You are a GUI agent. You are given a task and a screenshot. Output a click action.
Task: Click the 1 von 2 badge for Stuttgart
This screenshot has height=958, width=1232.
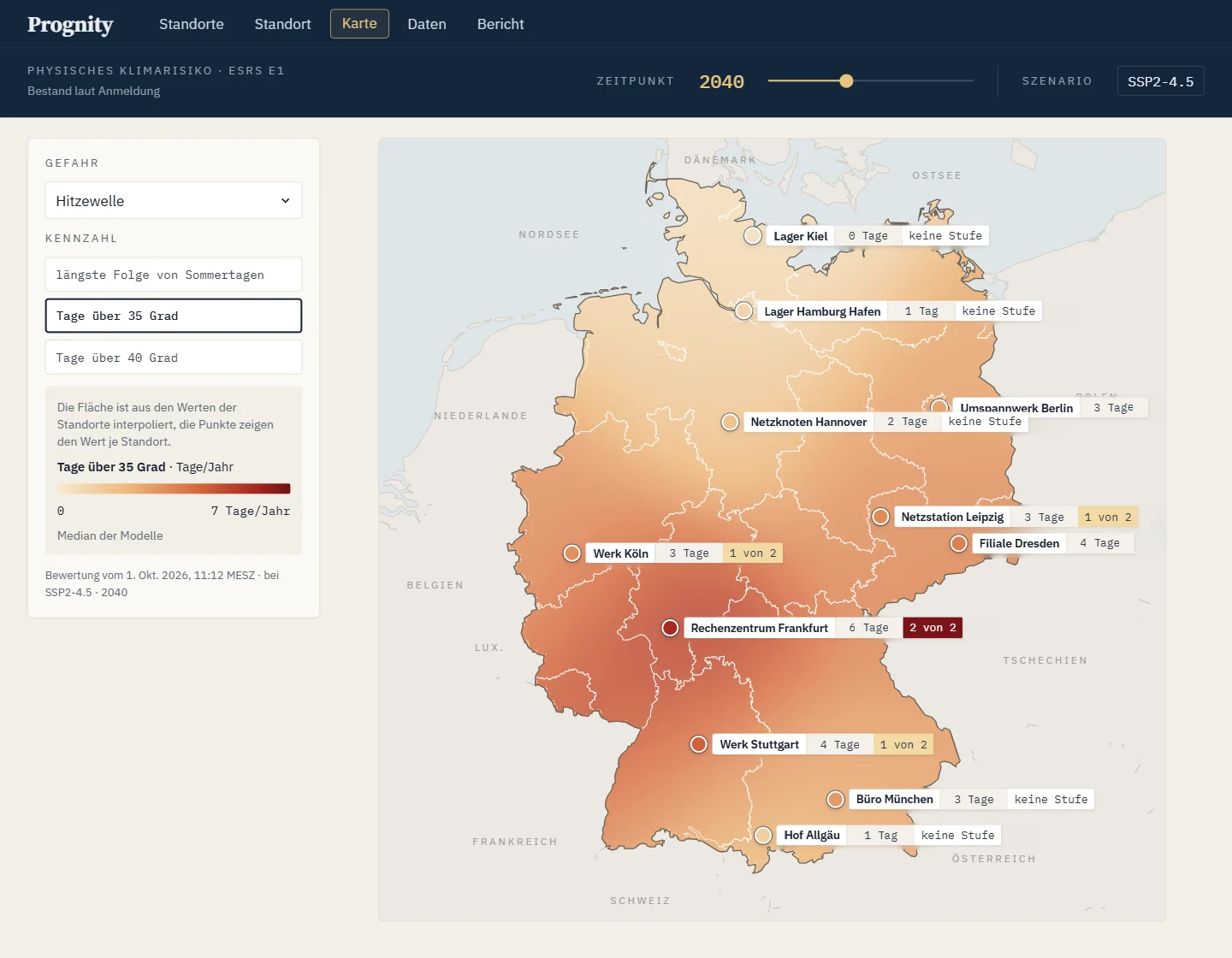click(903, 744)
